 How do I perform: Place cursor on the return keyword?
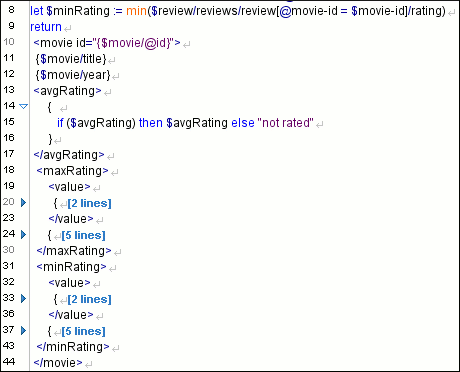pyautogui.click(x=46, y=27)
